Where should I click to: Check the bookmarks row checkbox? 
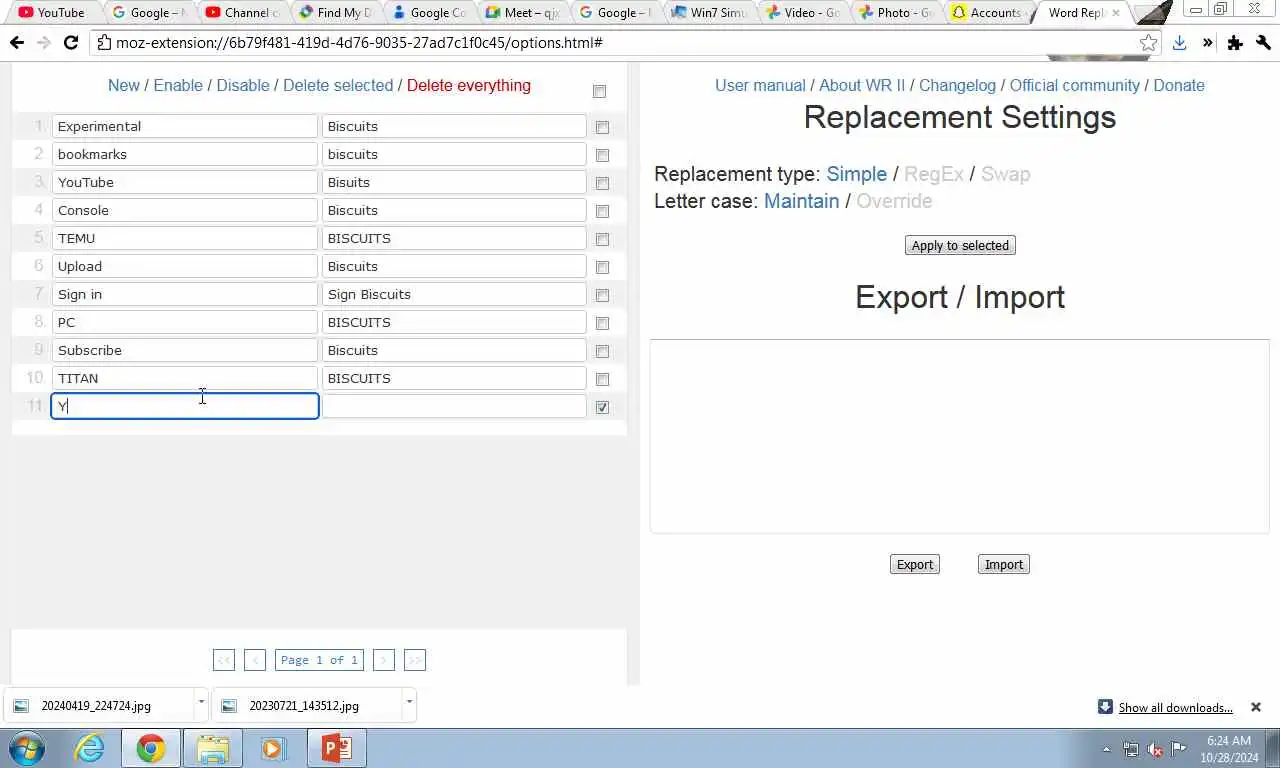click(602, 155)
